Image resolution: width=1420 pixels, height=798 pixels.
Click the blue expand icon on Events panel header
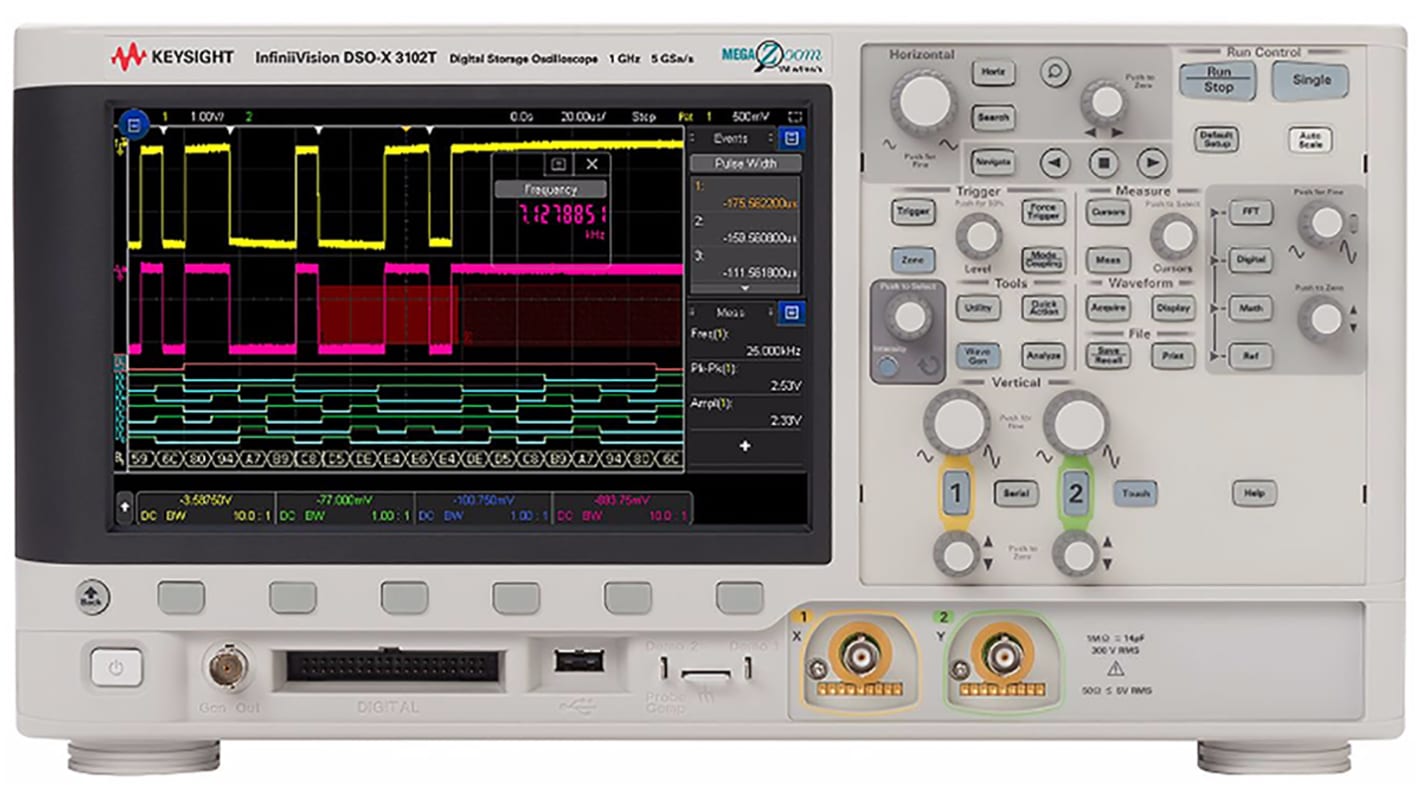click(x=791, y=140)
